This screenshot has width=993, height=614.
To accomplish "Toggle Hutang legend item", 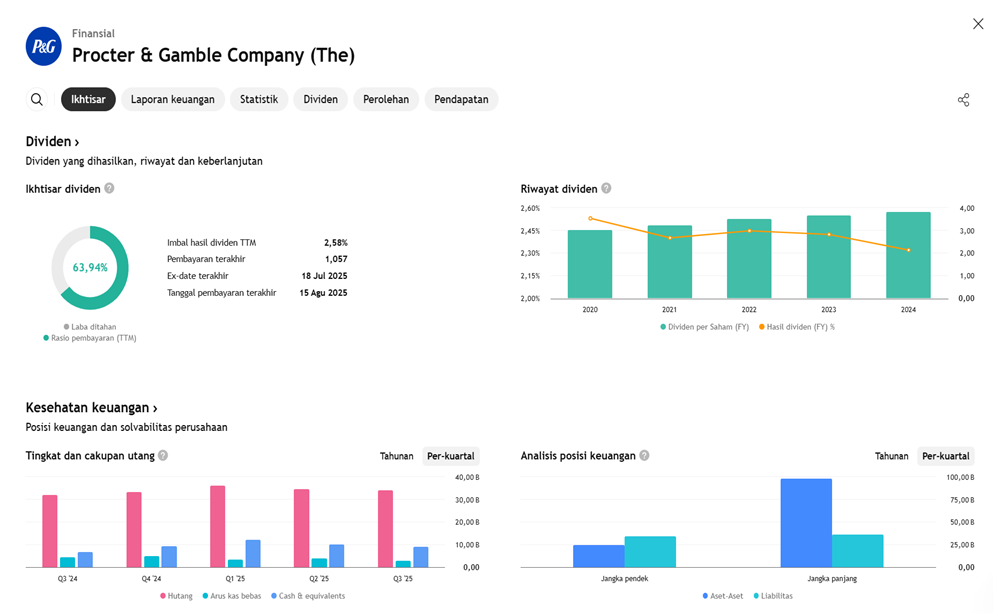I will tap(176, 596).
